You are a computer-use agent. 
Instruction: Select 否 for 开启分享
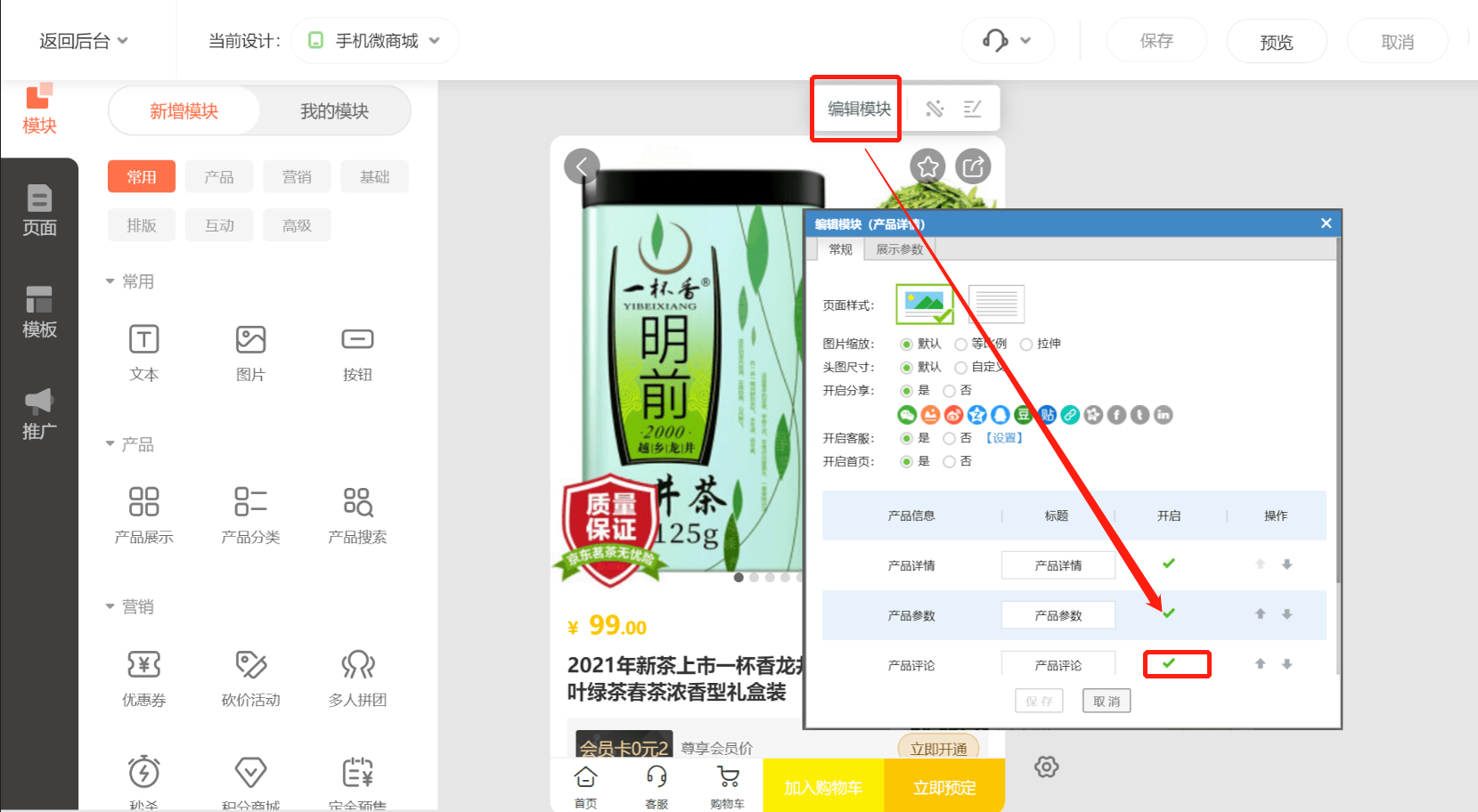pyautogui.click(x=949, y=391)
